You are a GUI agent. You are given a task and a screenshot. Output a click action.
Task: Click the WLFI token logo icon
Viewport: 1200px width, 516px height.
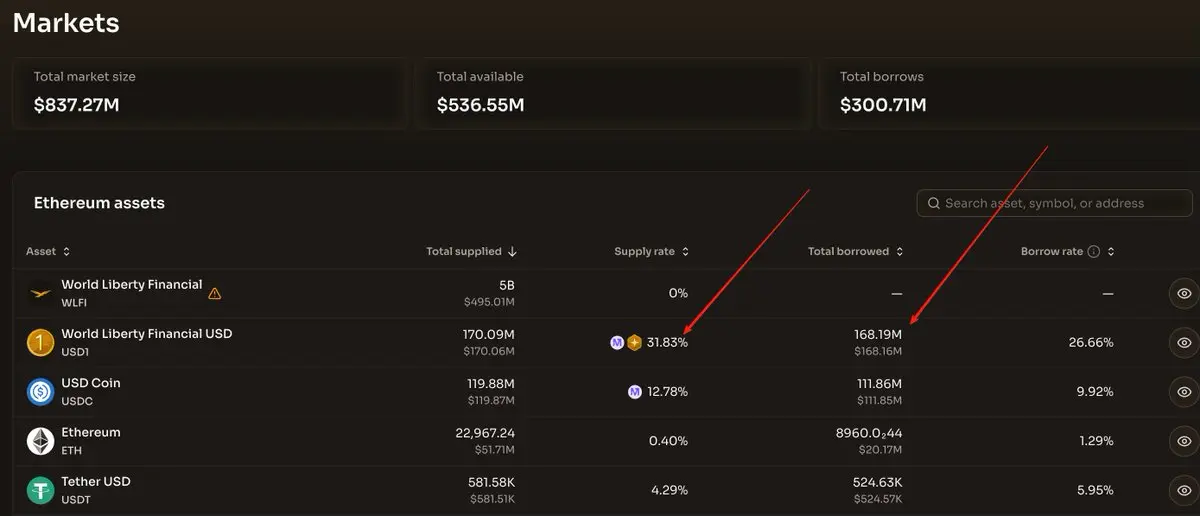tap(40, 293)
